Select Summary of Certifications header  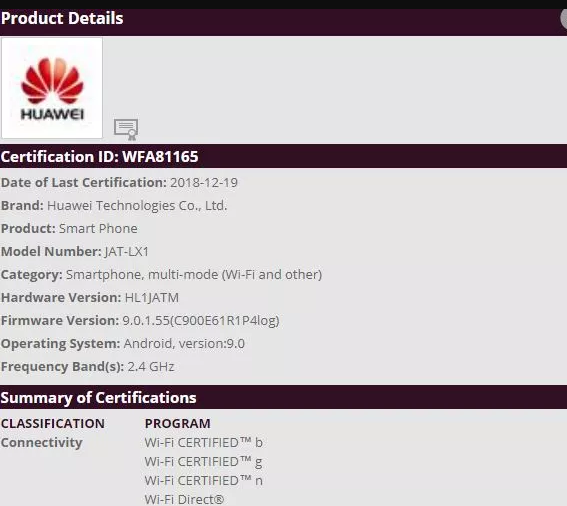(x=98, y=398)
